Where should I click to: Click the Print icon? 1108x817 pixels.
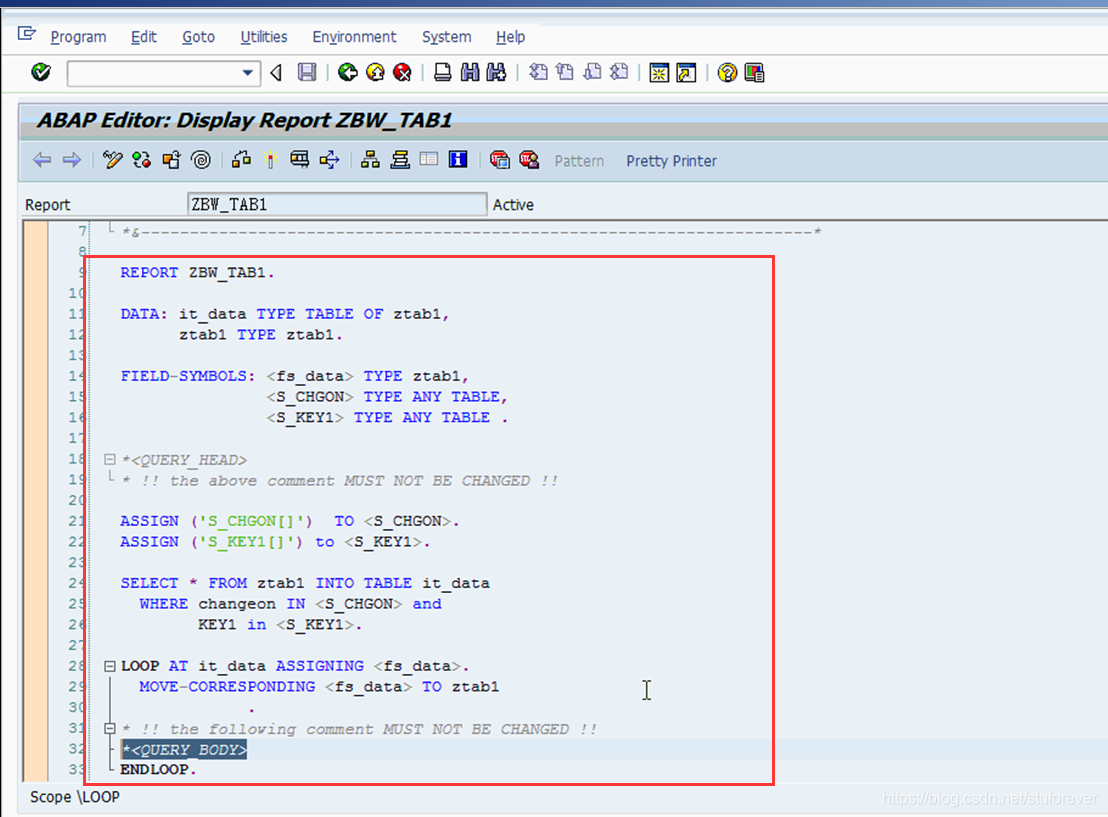(x=442, y=72)
